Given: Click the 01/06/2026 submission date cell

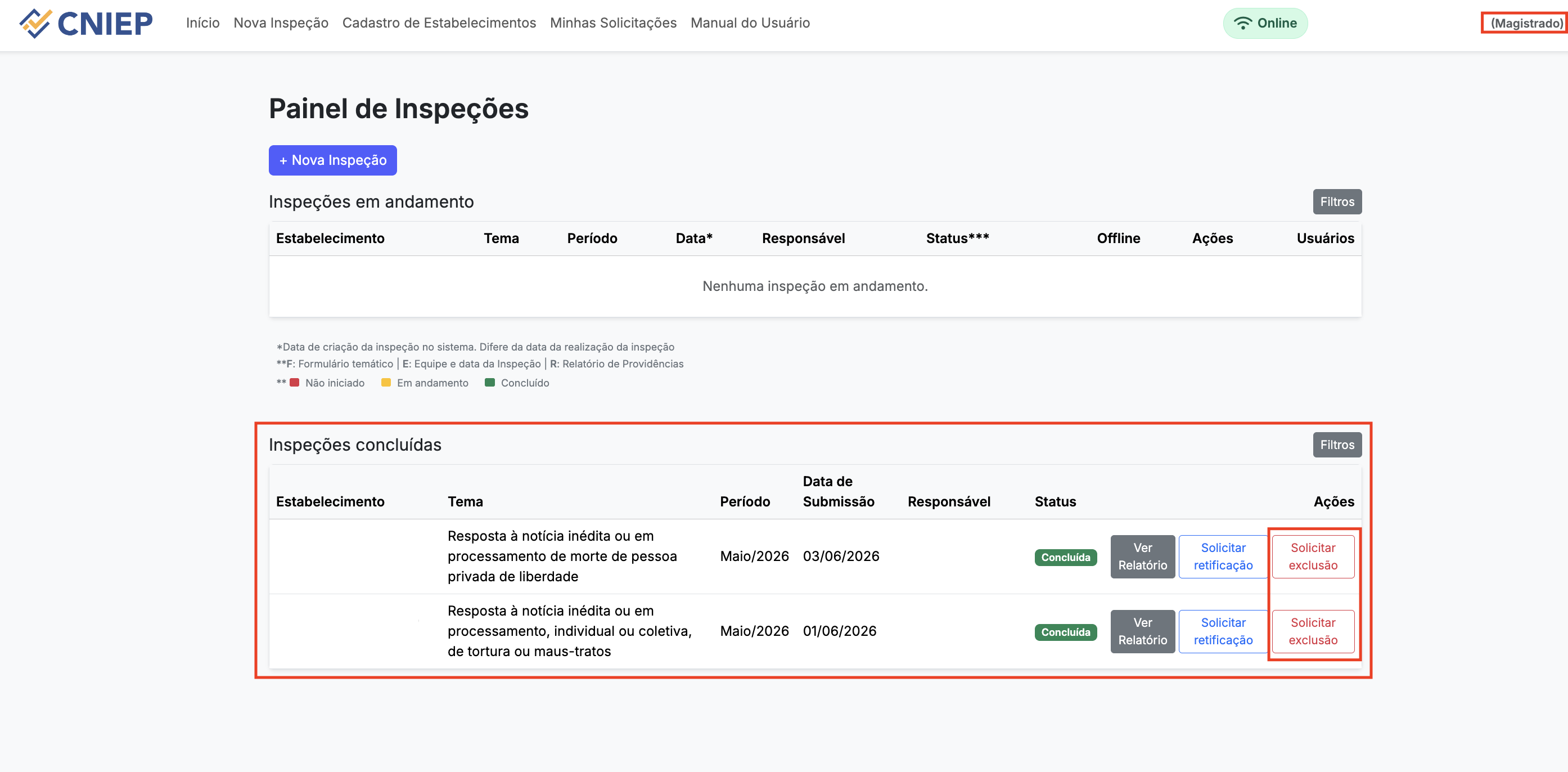Looking at the screenshot, I should point(839,631).
